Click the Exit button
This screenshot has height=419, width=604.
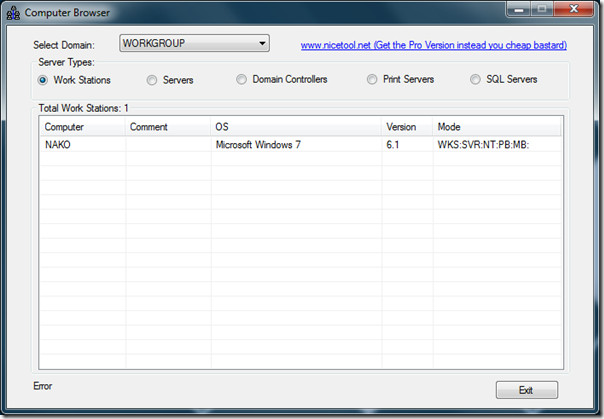click(527, 390)
